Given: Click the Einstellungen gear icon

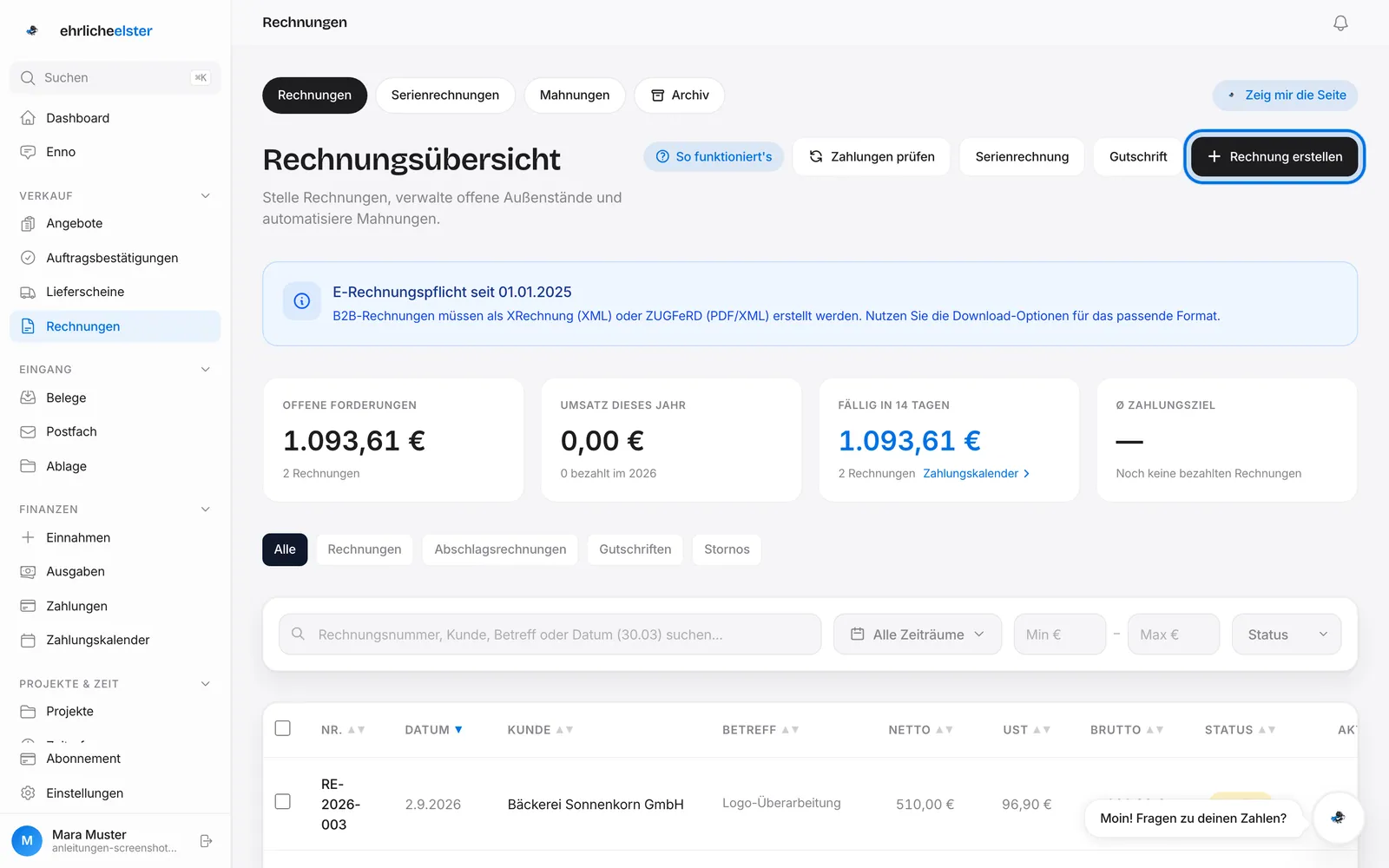Looking at the screenshot, I should tap(28, 793).
